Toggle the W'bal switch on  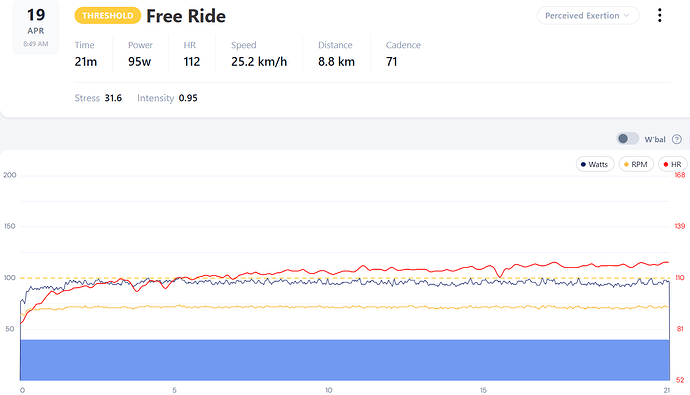(x=628, y=139)
